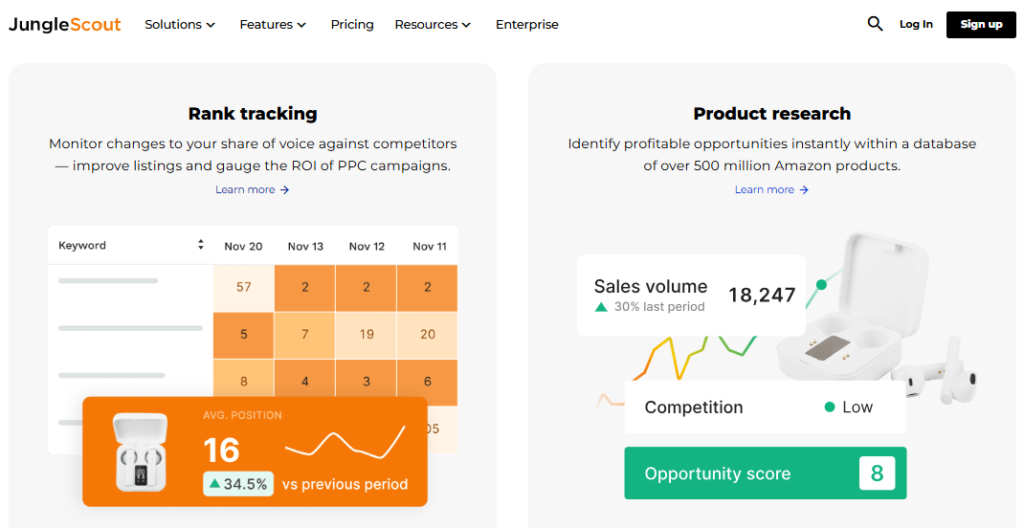Viewport: 1024px width, 528px height.
Task: Click the JungleScout logo
Action: point(65,25)
